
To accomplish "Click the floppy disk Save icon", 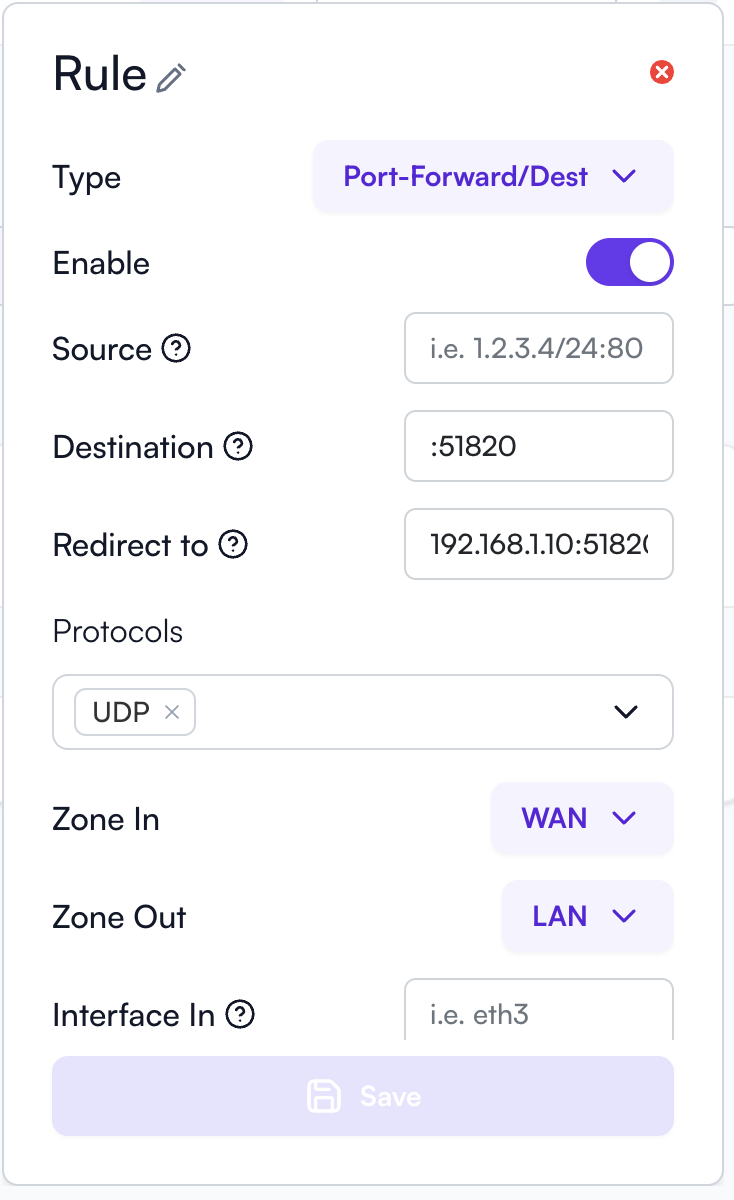I will coord(324,1096).
